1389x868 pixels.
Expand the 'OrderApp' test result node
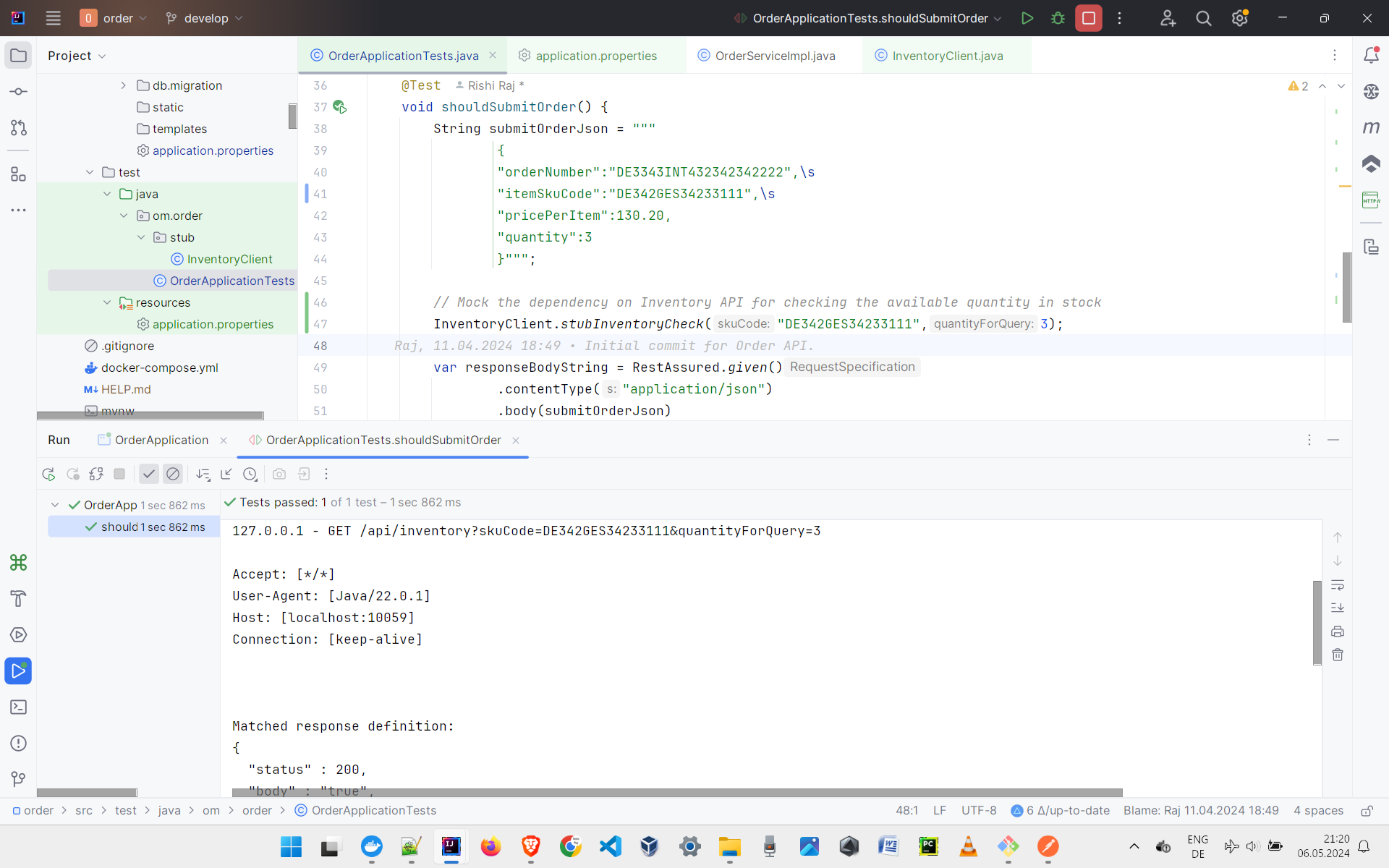55,504
